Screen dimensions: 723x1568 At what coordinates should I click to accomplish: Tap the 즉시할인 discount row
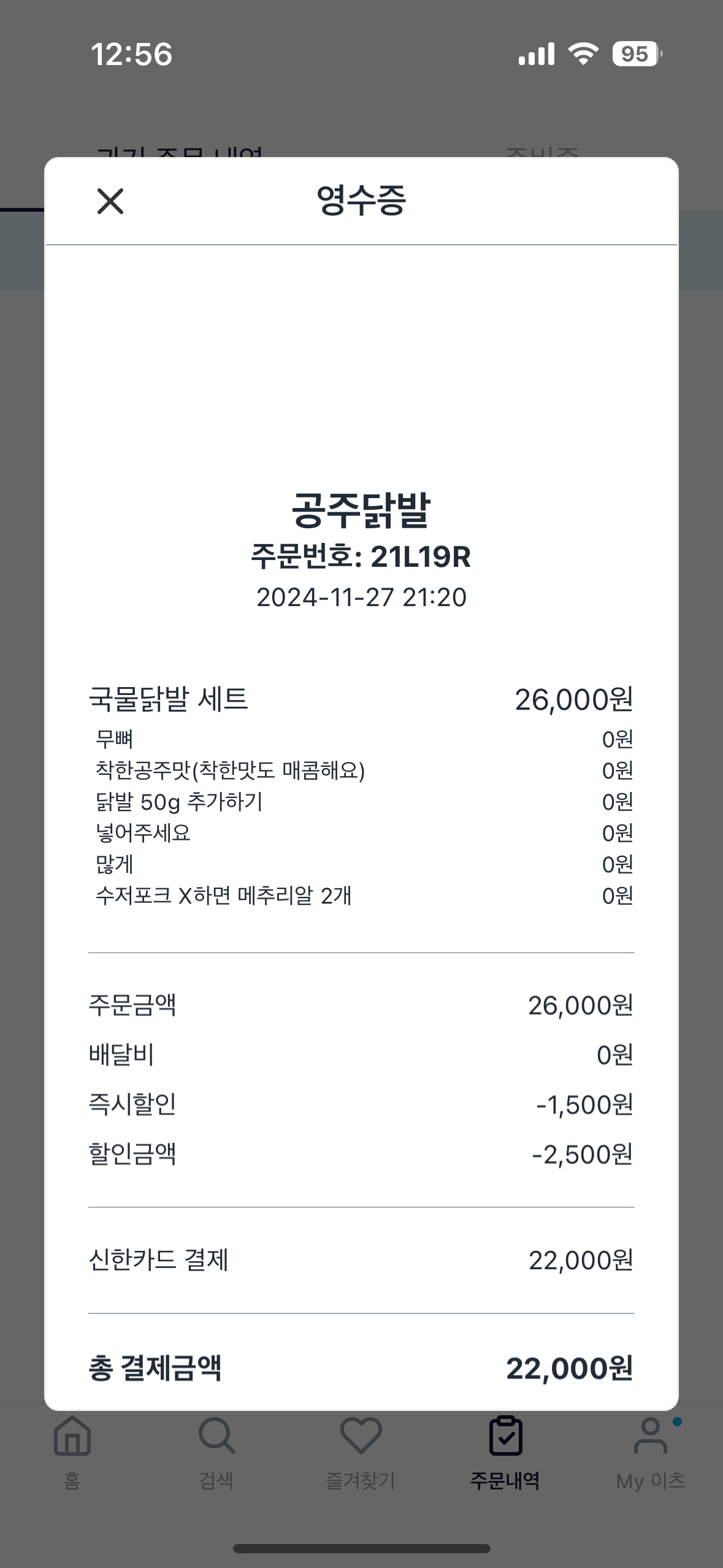coord(361,1104)
